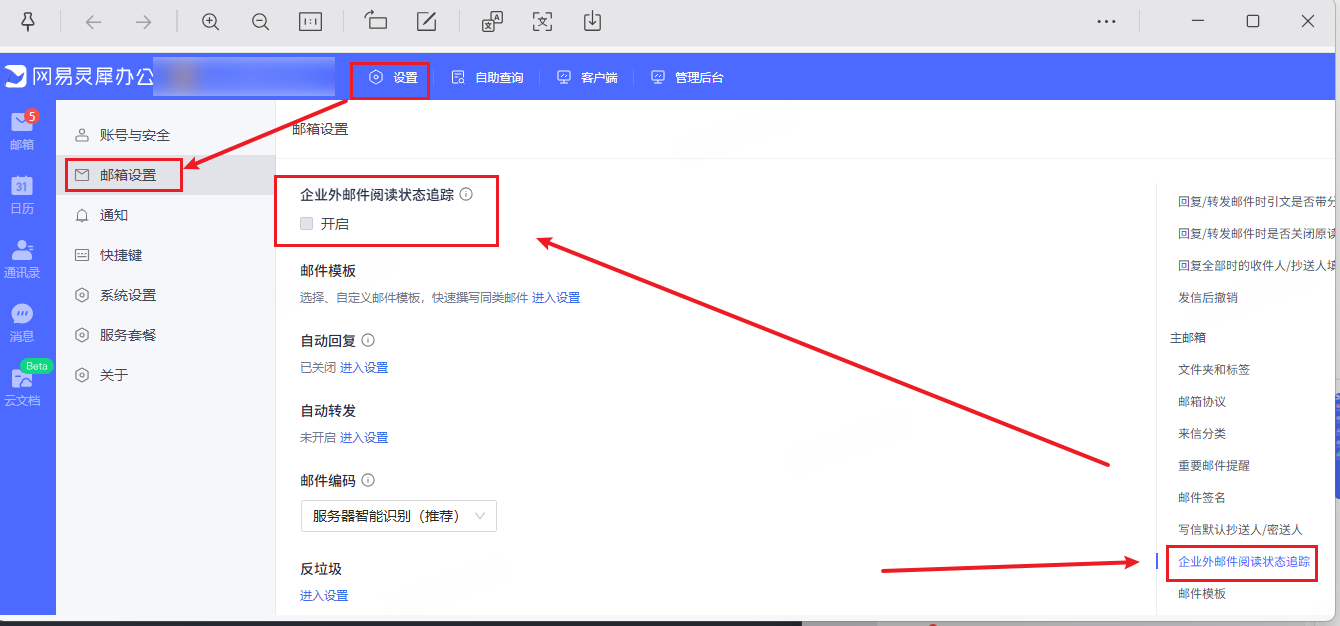
Task: Click the 网易灵犀办公 logo
Action: pos(79,77)
